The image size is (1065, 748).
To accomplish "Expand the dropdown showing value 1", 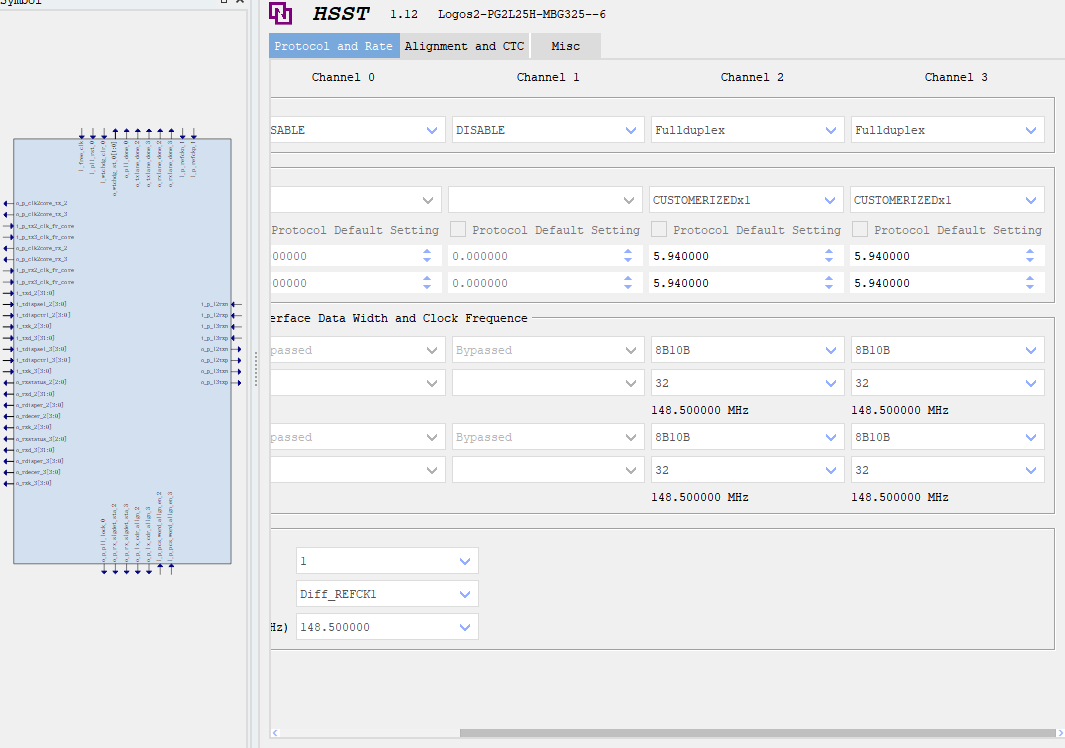I will pyautogui.click(x=387, y=561).
